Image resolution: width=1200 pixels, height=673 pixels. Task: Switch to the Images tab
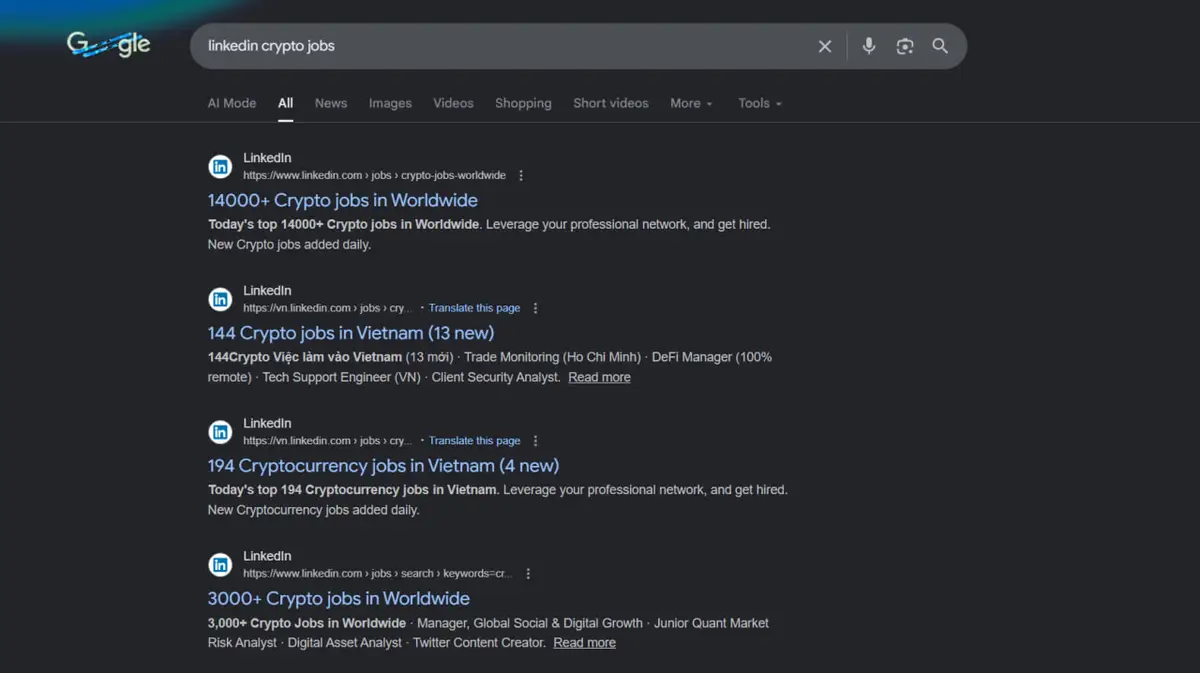pyautogui.click(x=390, y=103)
